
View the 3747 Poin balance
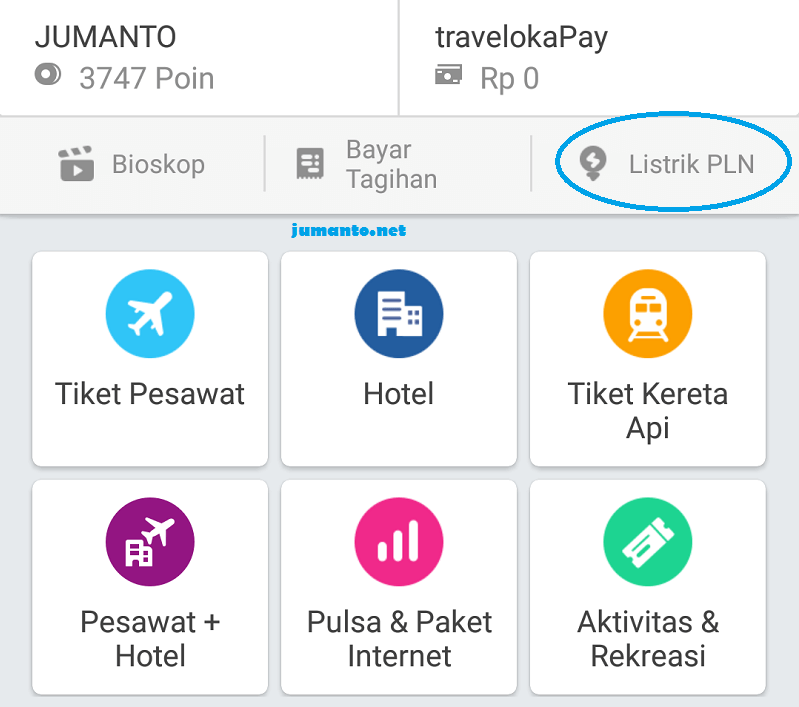147,78
